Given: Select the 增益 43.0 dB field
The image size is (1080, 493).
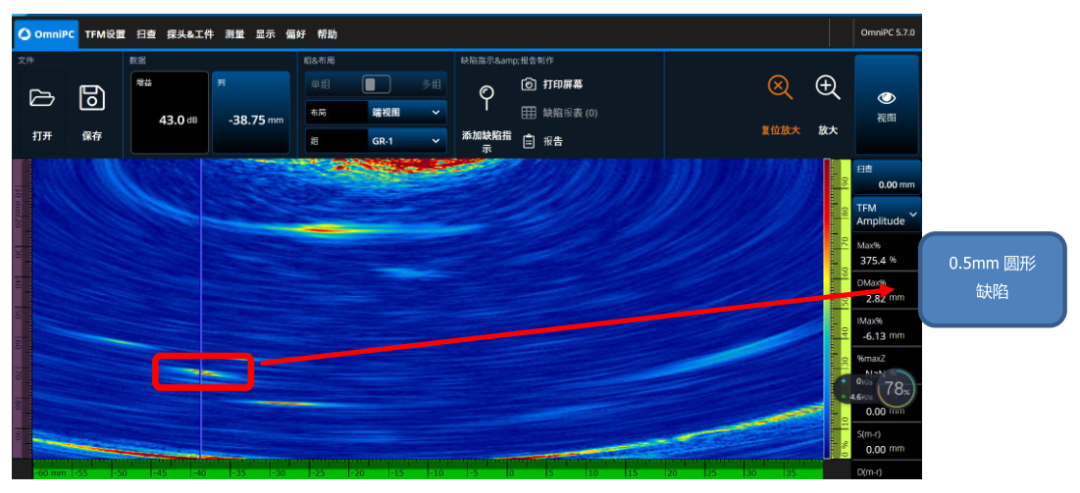Looking at the screenshot, I should click(169, 112).
